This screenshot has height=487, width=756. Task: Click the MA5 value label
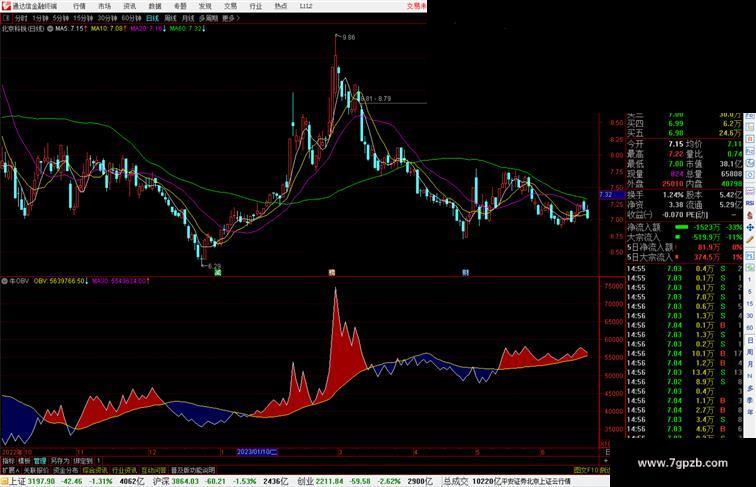click(71, 29)
